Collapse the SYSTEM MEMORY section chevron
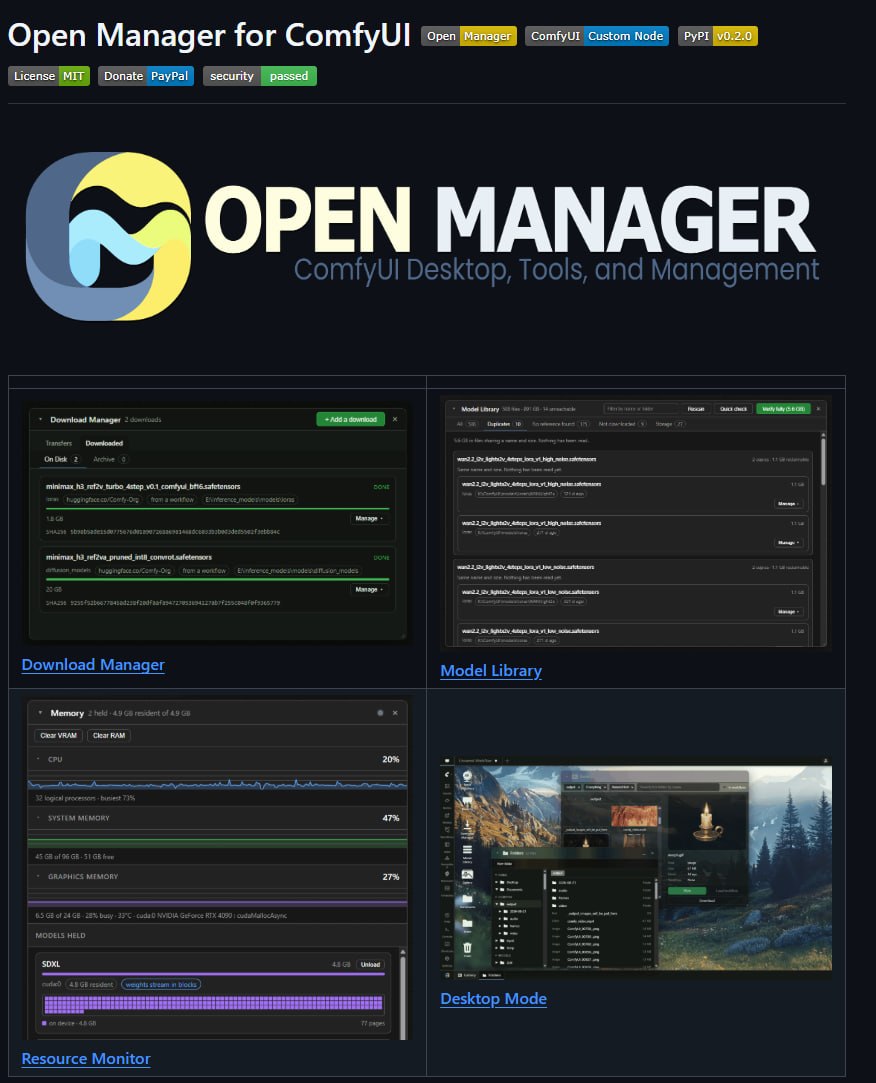 click(38, 818)
